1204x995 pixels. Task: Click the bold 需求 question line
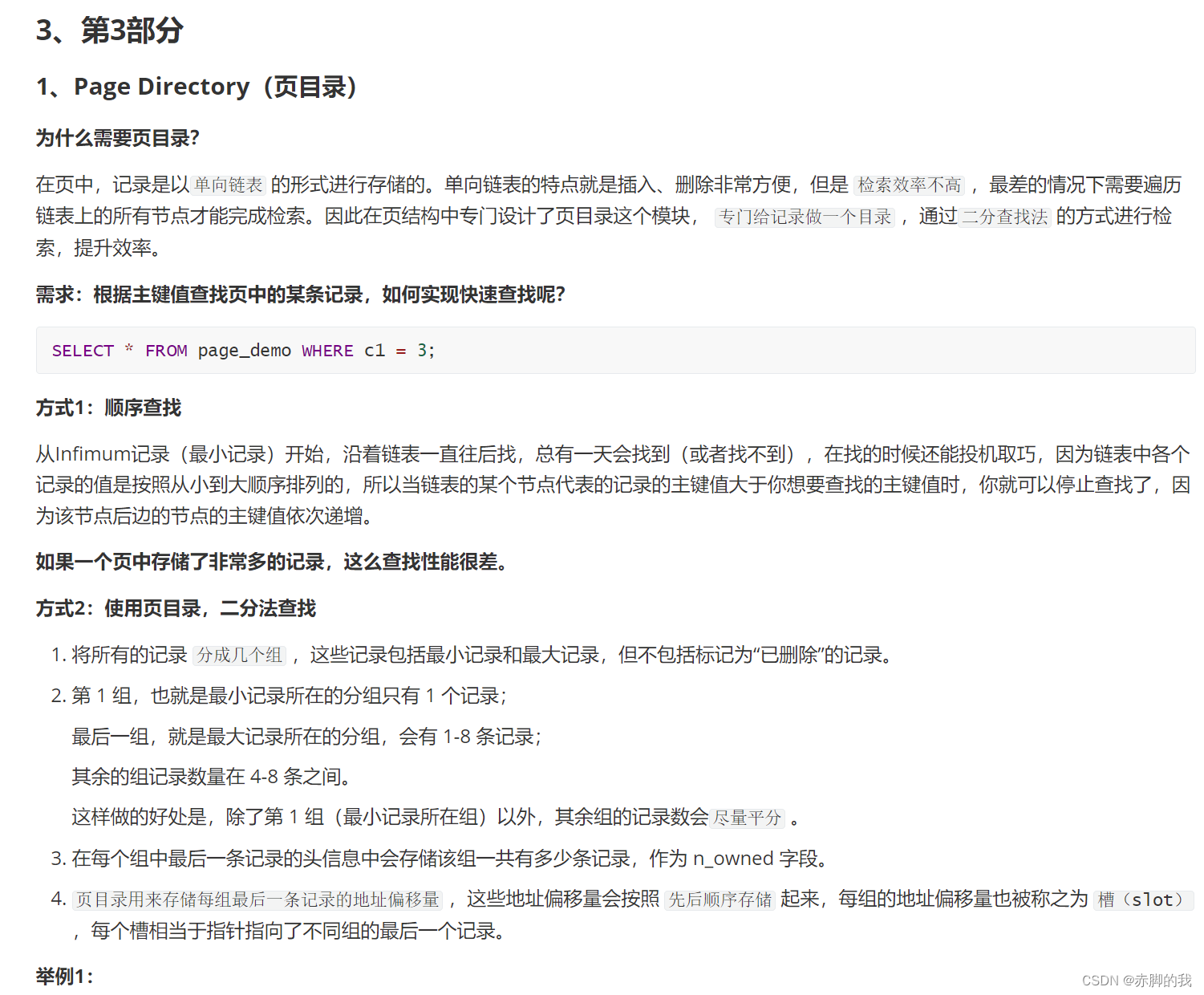pyautogui.click(x=299, y=294)
